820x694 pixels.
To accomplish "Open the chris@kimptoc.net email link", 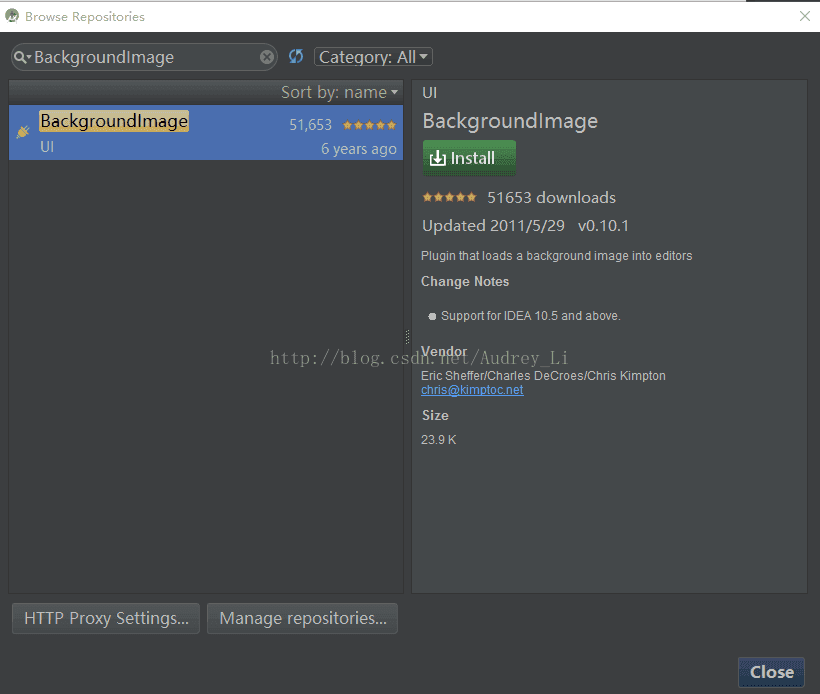I will [472, 390].
